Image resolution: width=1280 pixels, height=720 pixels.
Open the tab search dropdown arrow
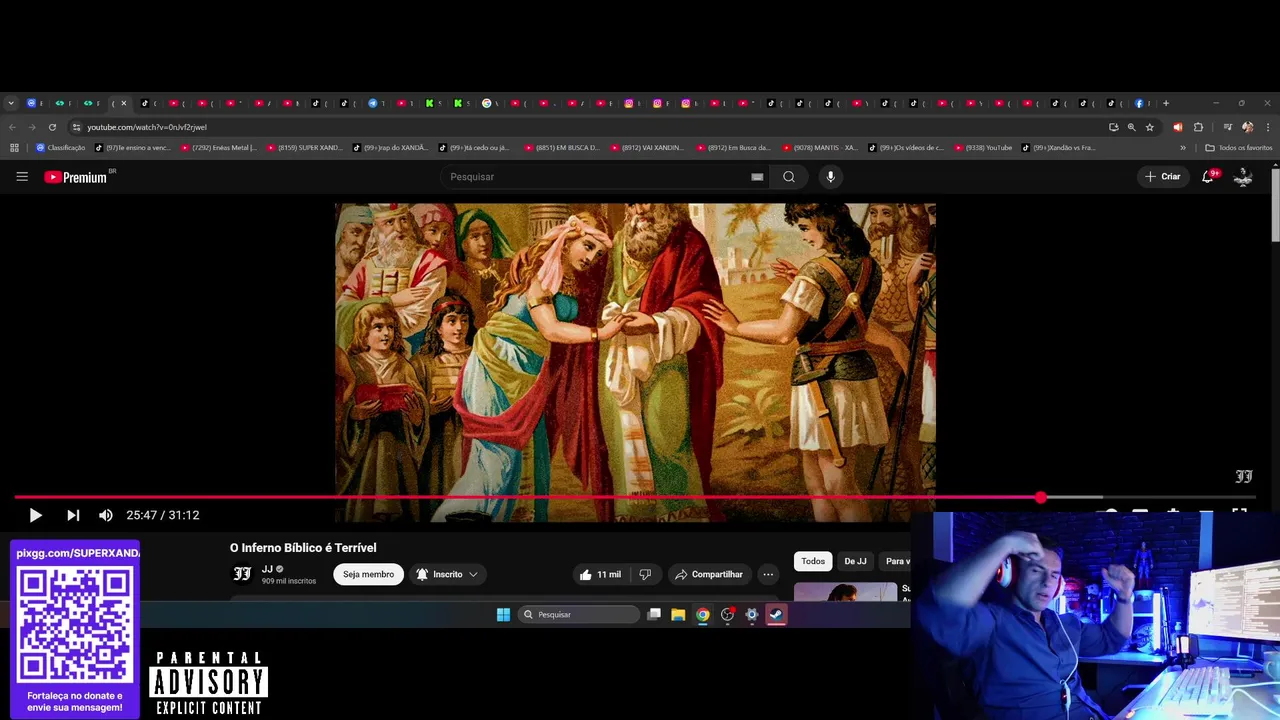point(11,103)
